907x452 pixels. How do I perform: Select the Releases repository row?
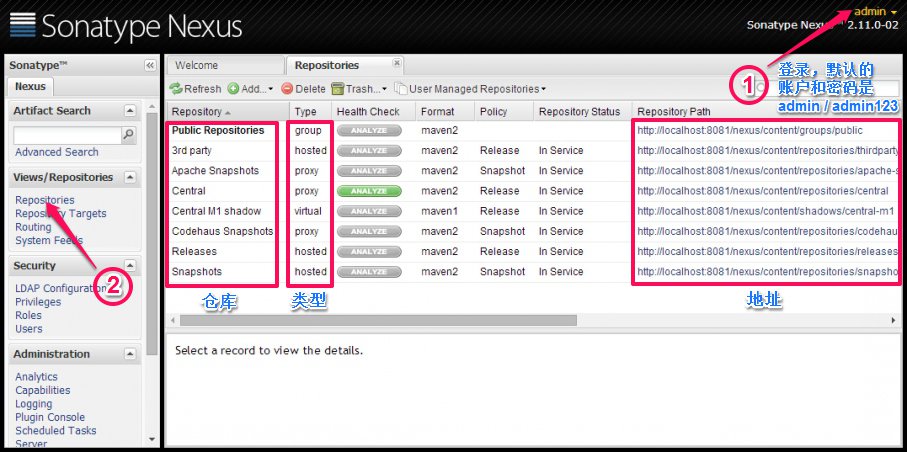(x=534, y=252)
